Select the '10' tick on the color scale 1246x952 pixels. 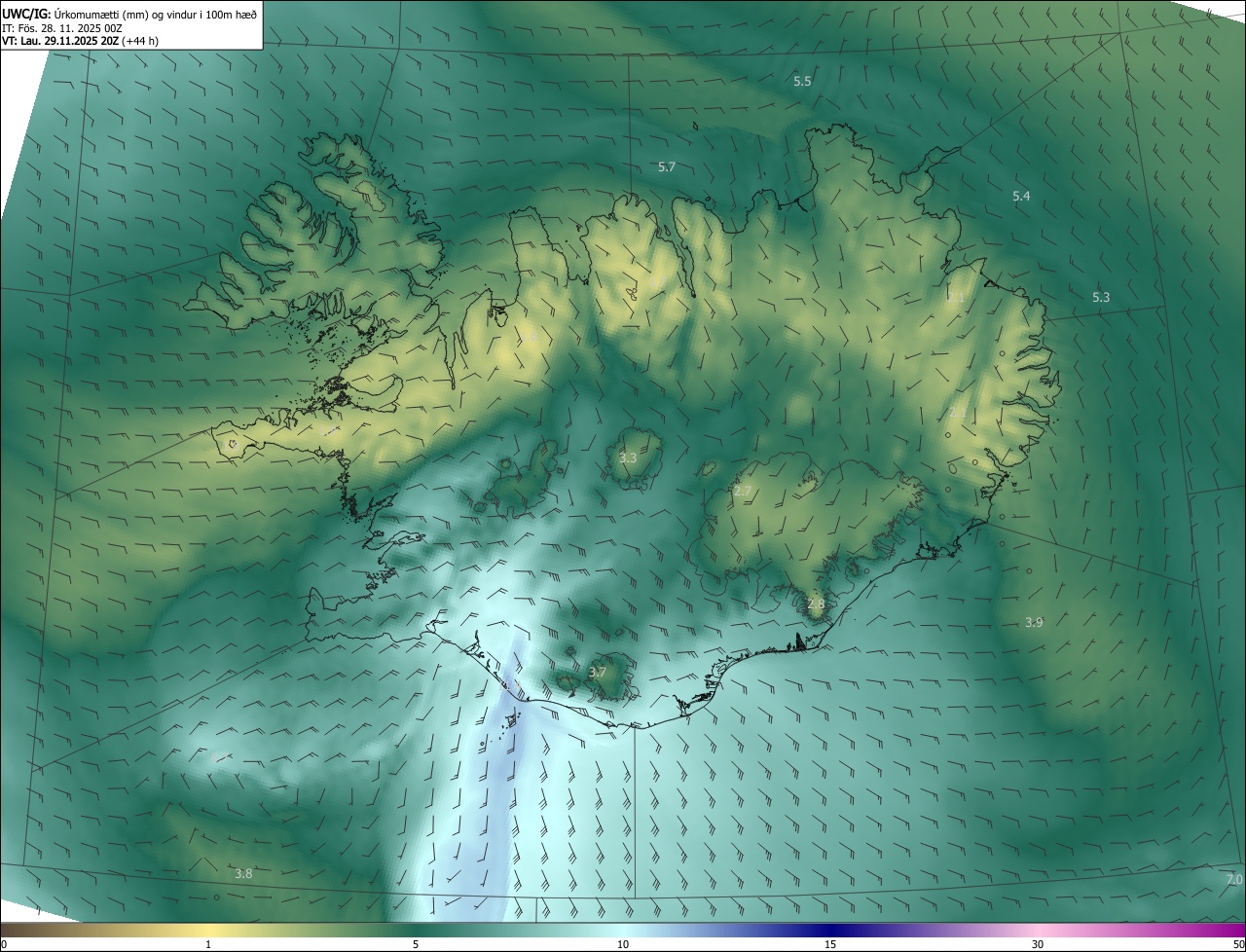click(x=623, y=945)
